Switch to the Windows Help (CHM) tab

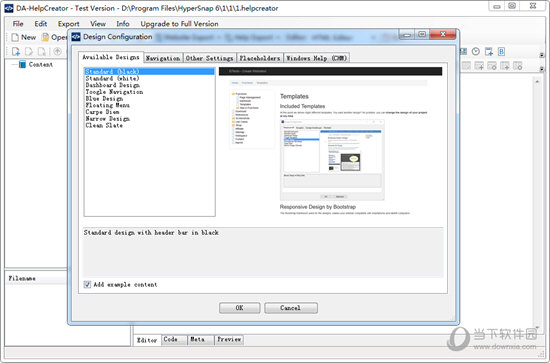316,58
